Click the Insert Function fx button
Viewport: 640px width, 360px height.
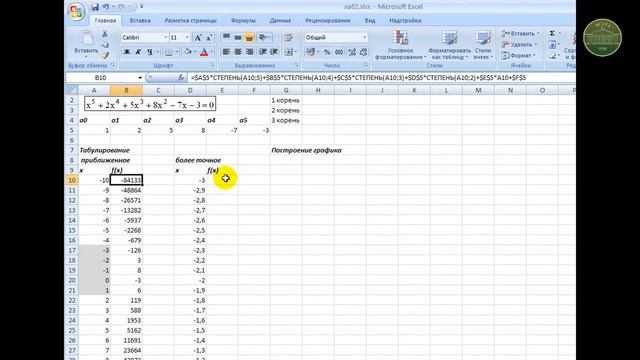click(181, 78)
